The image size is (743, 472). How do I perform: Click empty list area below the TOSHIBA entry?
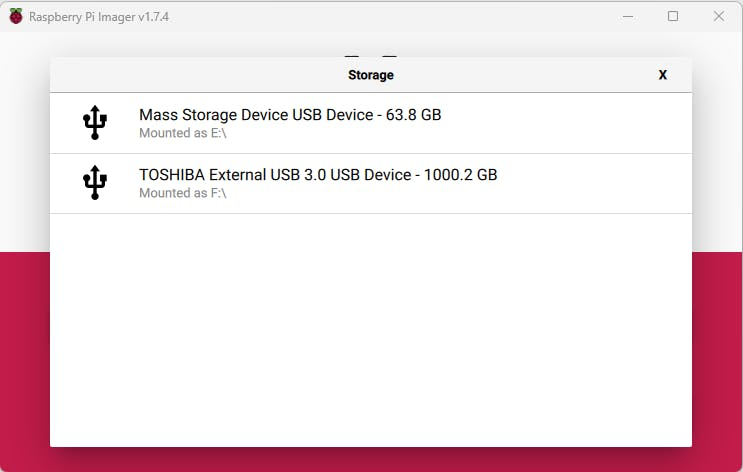tap(370, 330)
